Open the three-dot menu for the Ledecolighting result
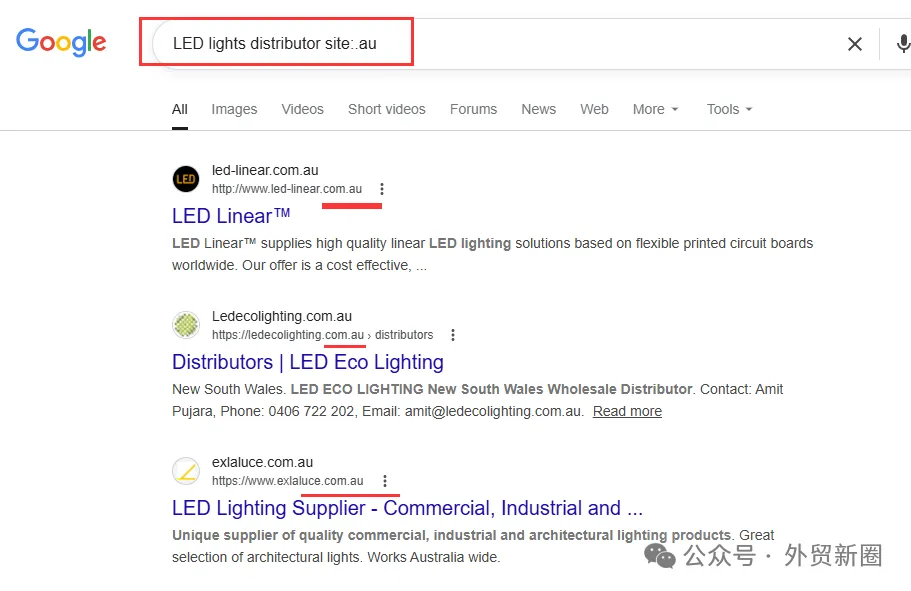 point(453,335)
